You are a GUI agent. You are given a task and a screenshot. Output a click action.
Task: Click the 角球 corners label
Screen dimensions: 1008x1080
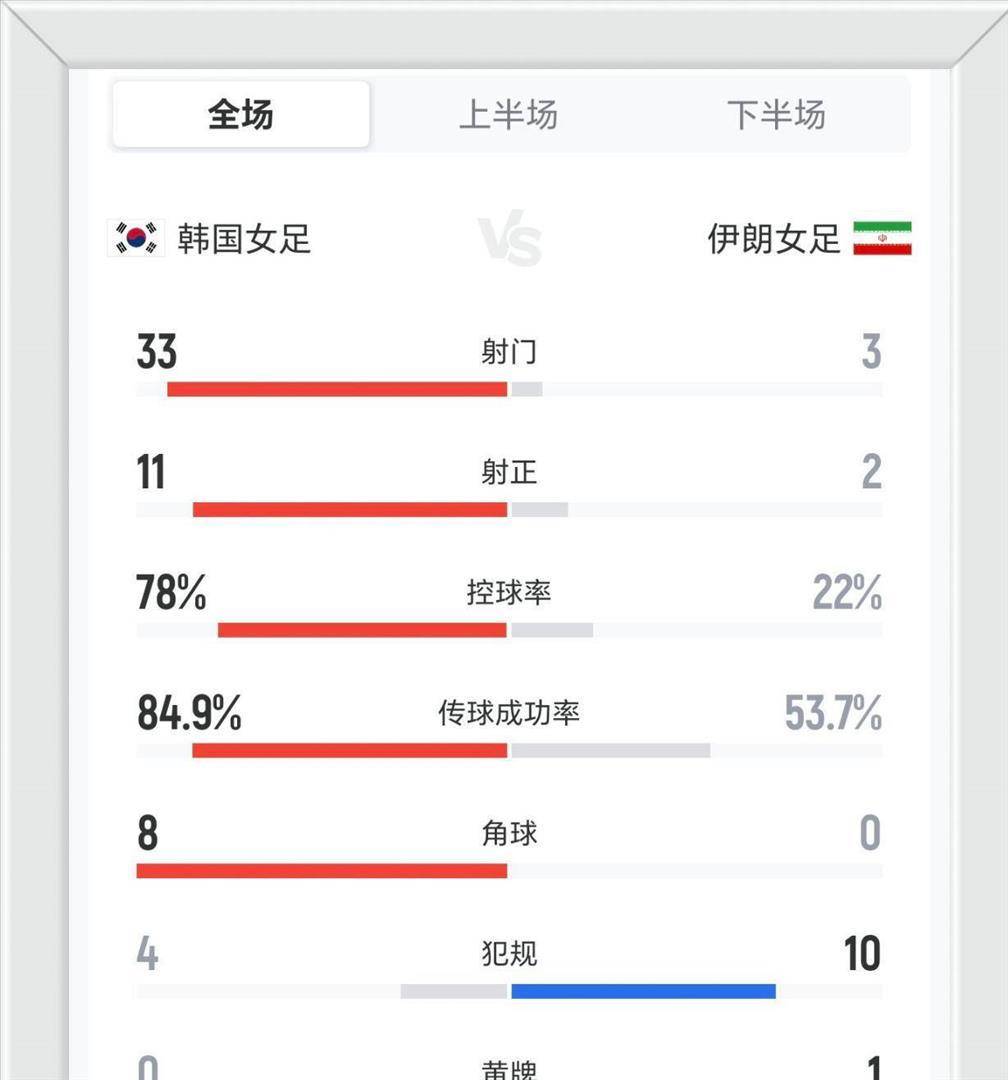click(x=509, y=833)
